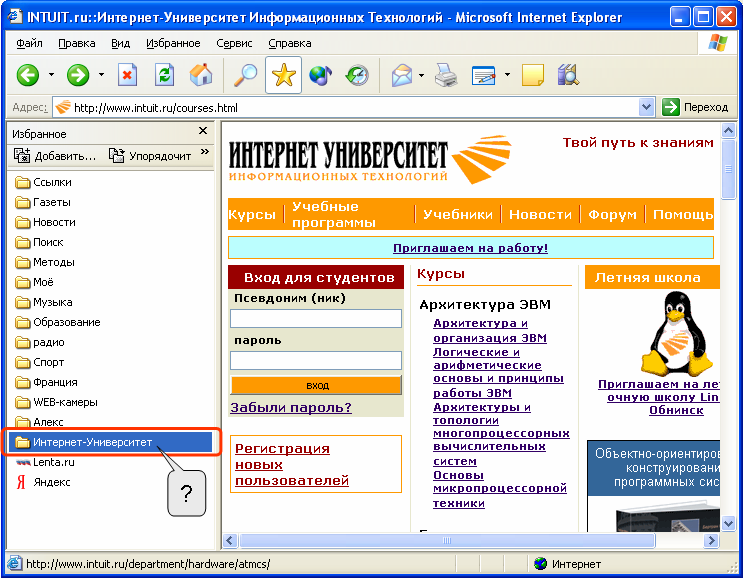Click the Псевдоним (ник) input field

pyautogui.click(x=316, y=318)
